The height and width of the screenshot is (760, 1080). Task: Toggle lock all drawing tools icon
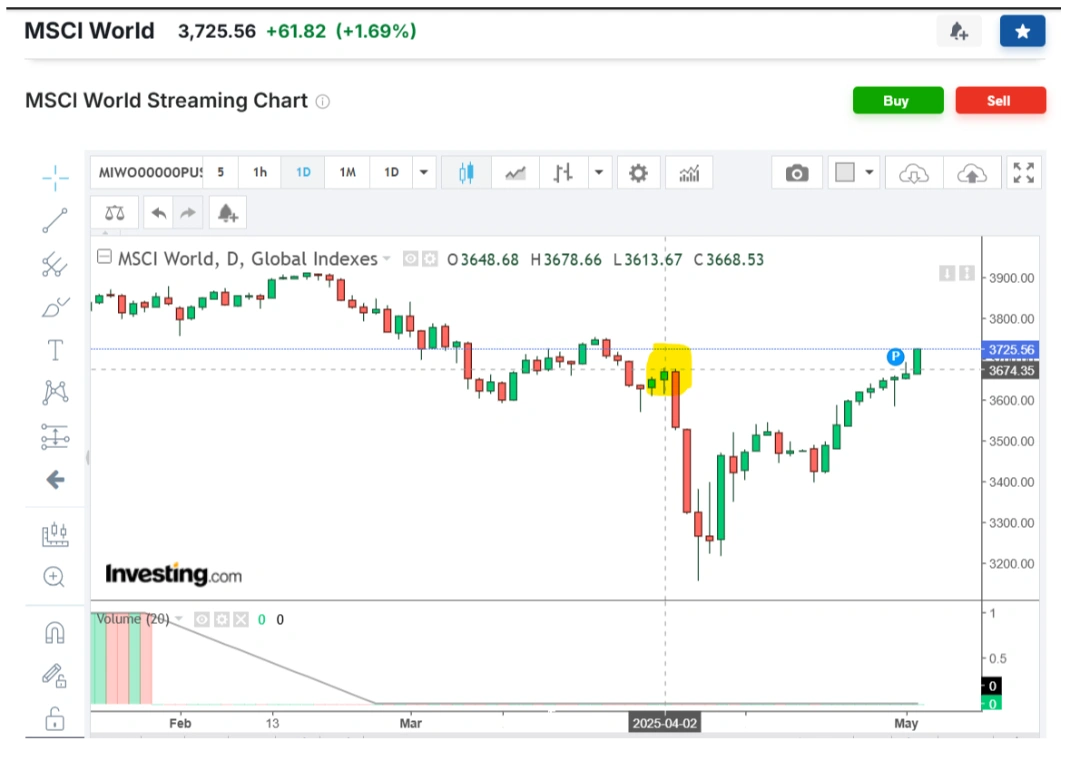click(x=55, y=719)
